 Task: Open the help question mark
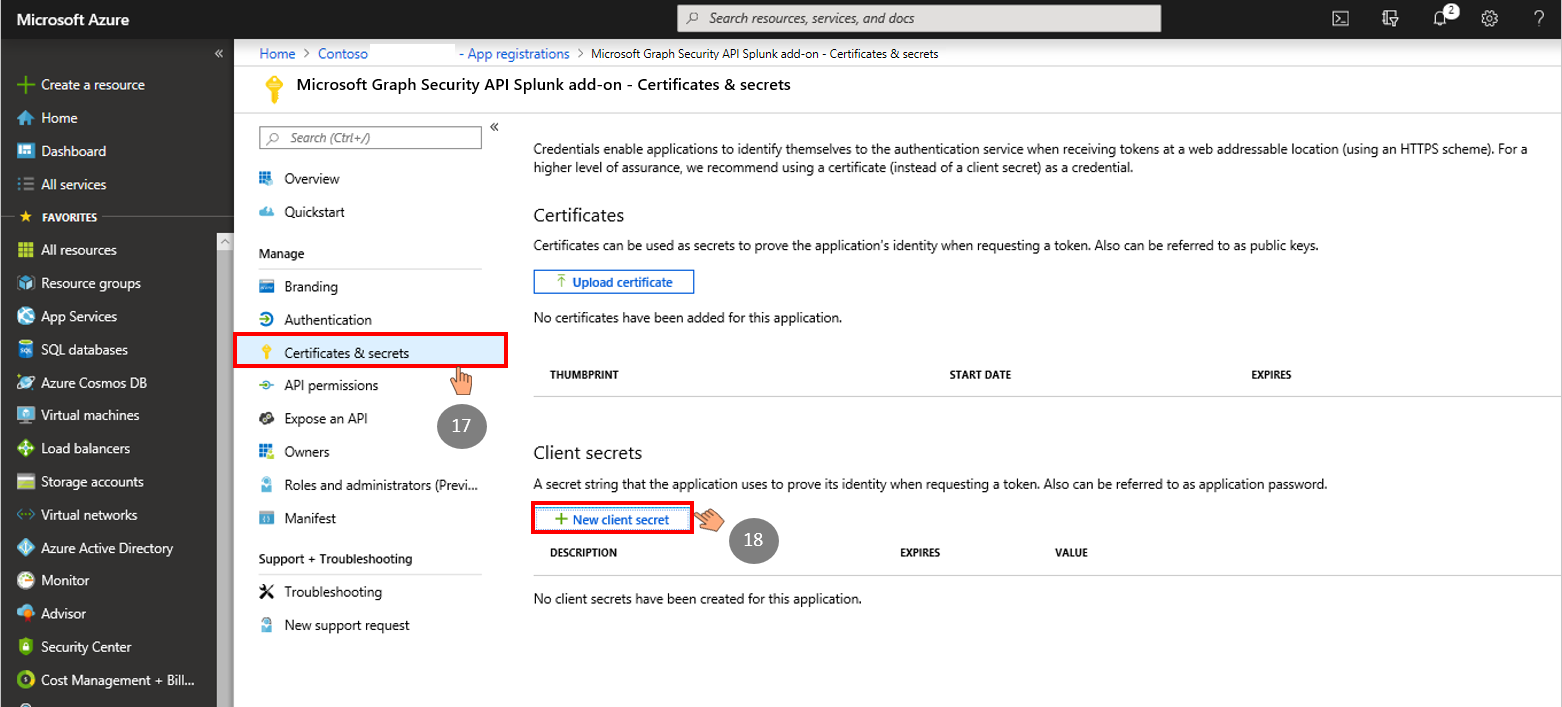point(1539,18)
